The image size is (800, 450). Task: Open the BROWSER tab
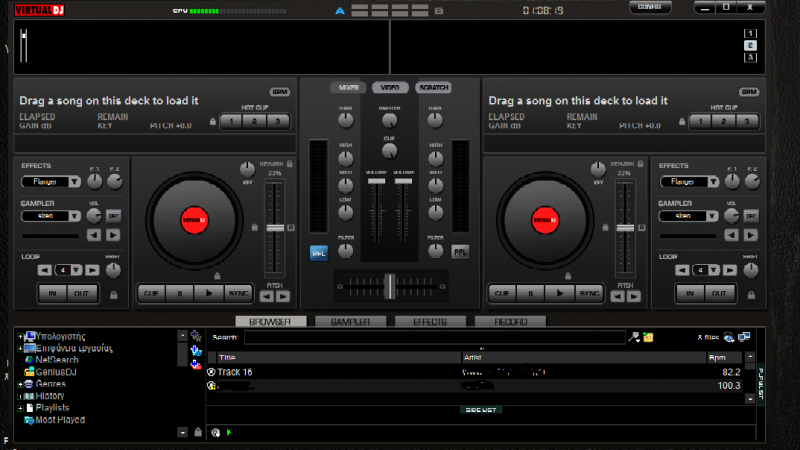[x=270, y=322]
